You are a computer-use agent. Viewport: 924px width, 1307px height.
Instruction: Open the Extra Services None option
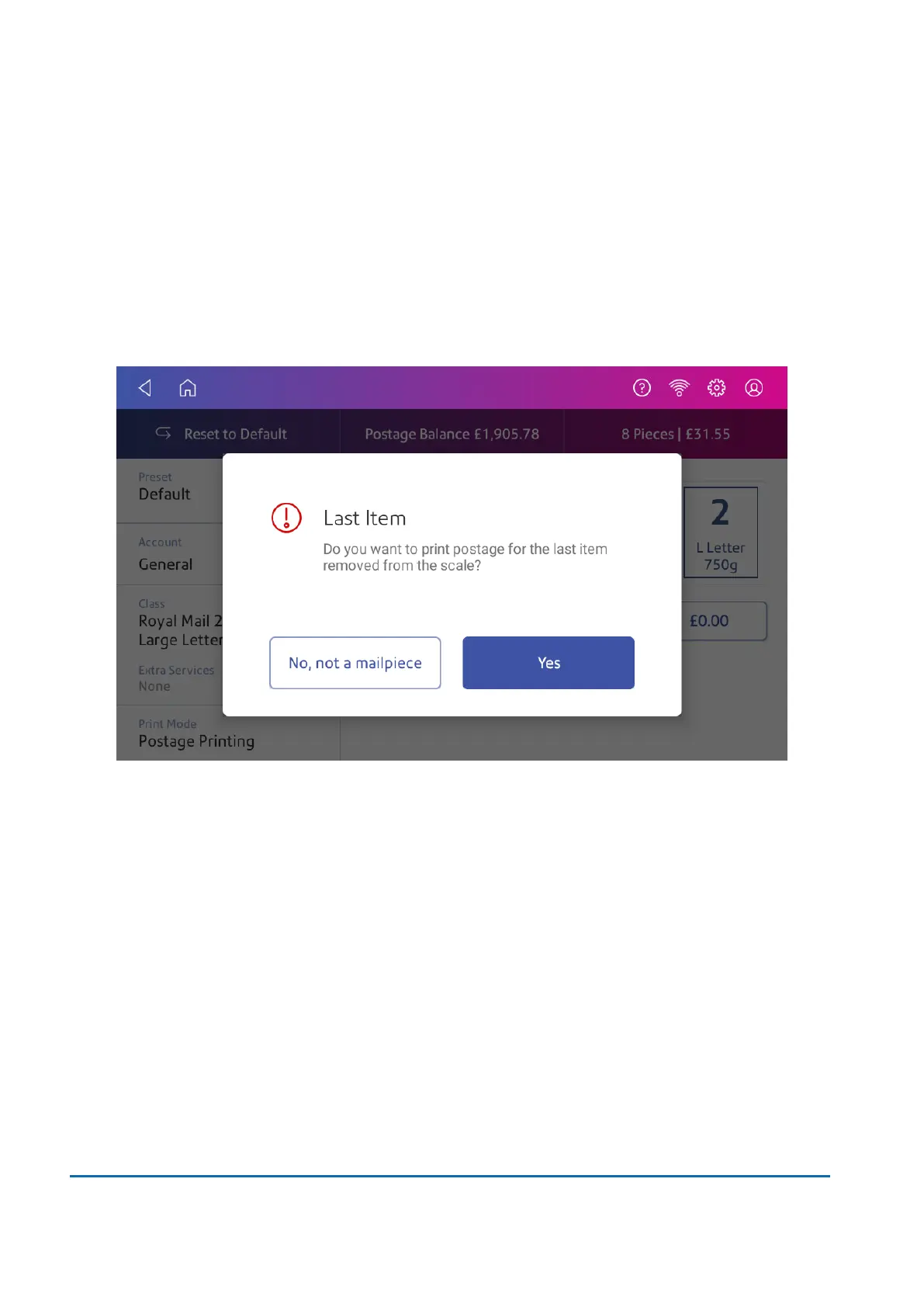170,678
